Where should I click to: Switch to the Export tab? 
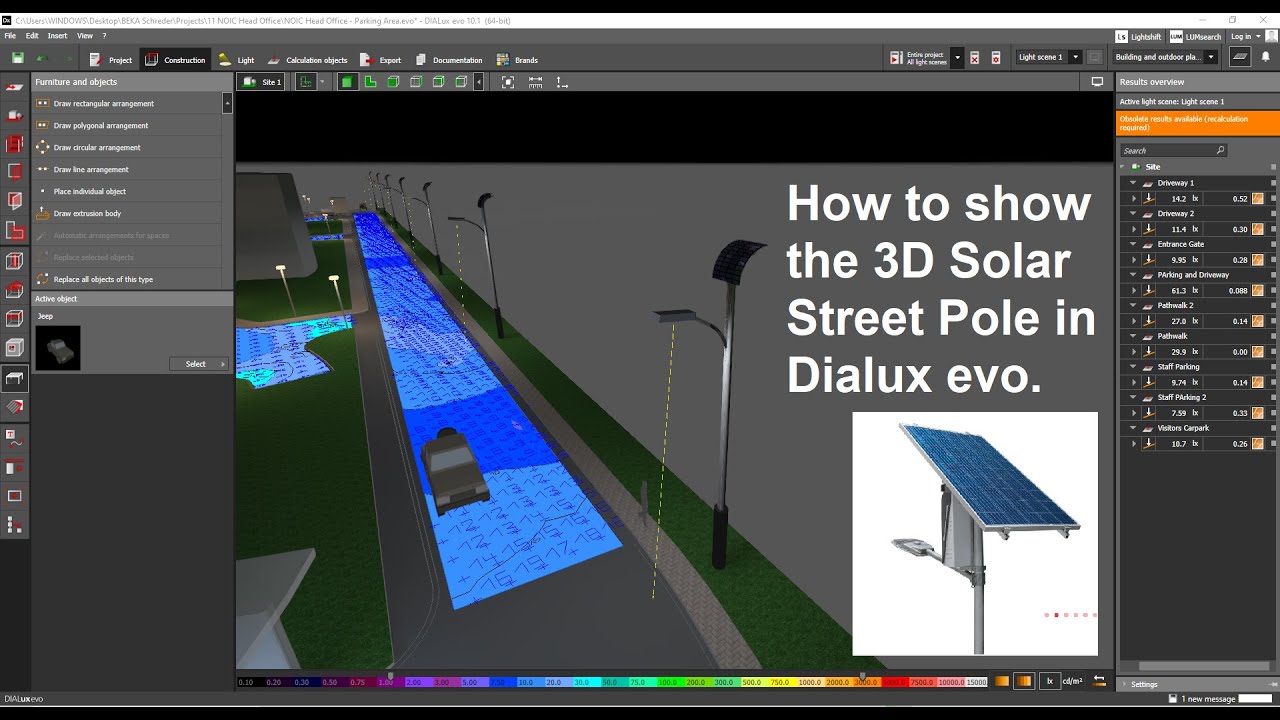point(380,60)
